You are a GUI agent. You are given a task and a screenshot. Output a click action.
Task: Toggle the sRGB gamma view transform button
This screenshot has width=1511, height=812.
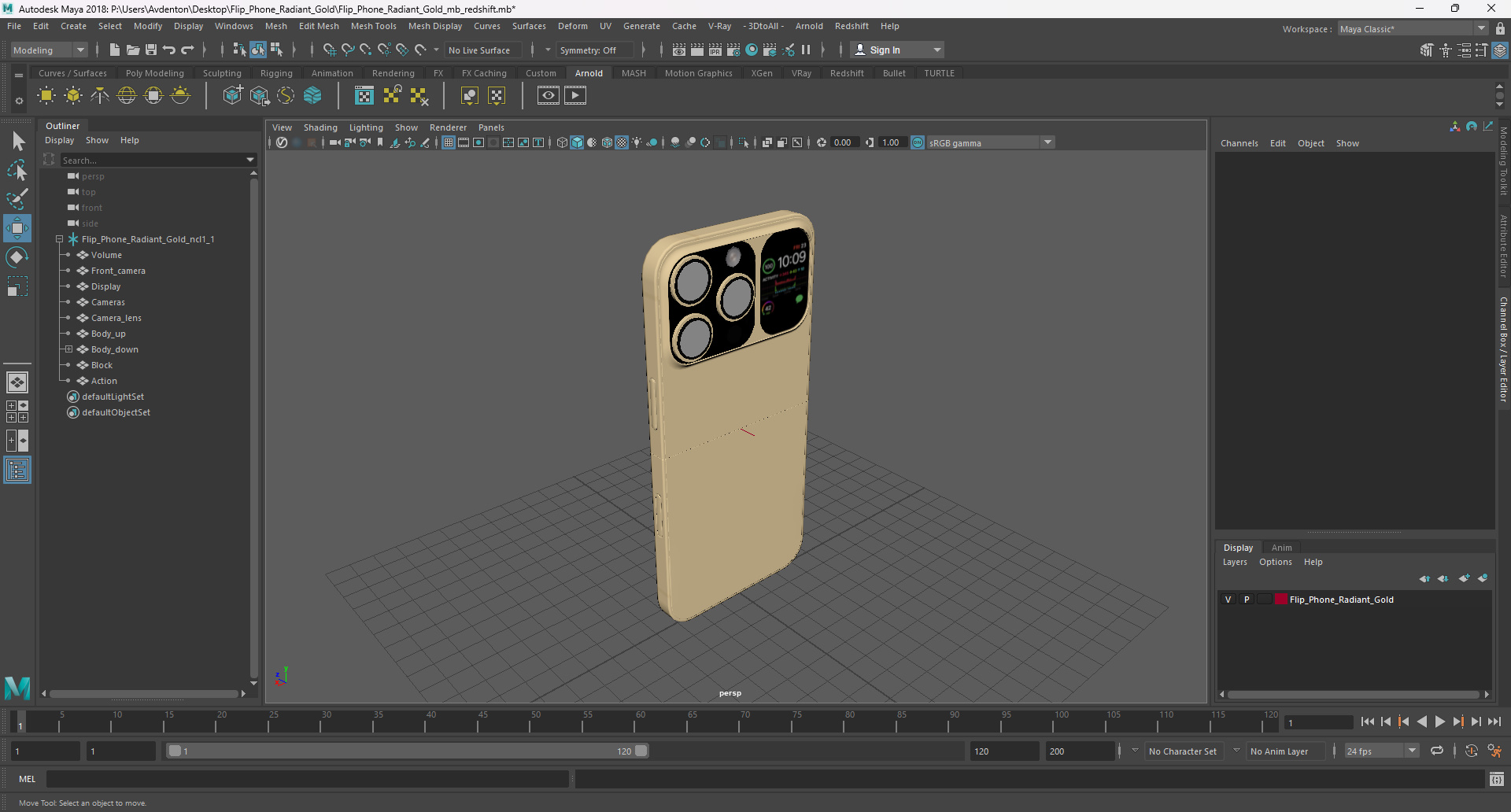[918, 142]
